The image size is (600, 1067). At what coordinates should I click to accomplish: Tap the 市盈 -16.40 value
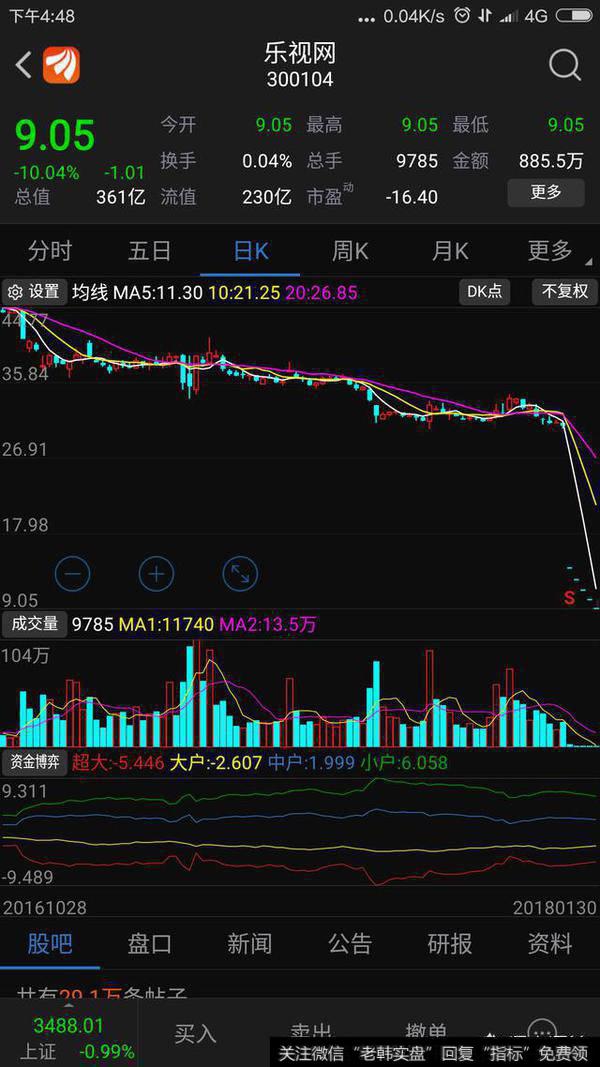[412, 197]
